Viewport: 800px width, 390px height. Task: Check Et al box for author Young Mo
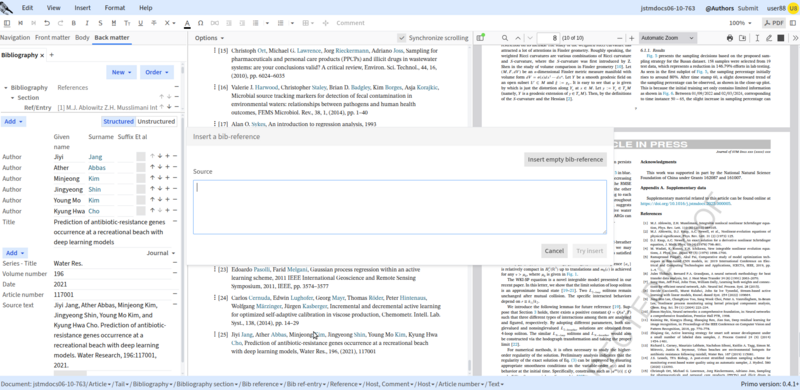point(141,200)
